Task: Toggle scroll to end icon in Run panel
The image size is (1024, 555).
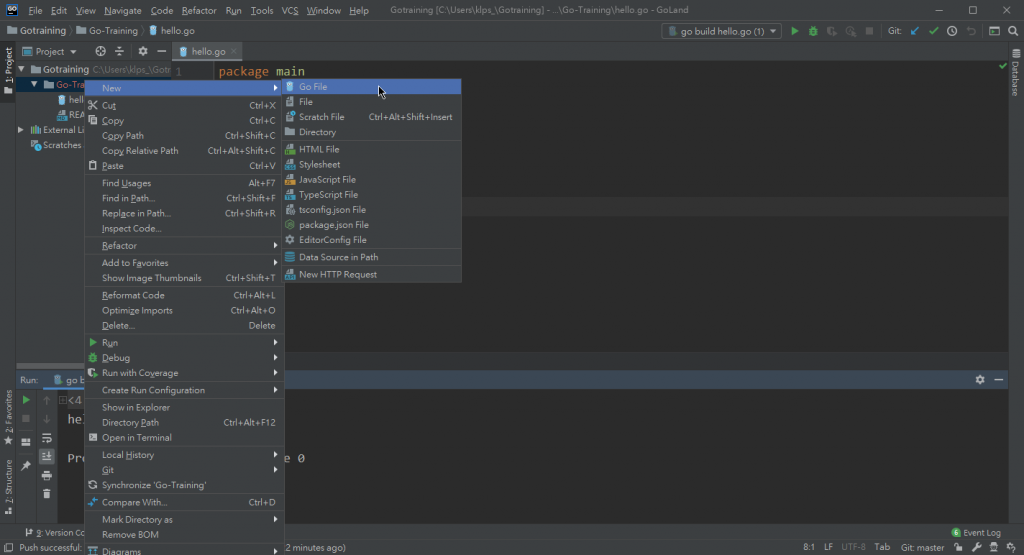Action: (x=46, y=456)
